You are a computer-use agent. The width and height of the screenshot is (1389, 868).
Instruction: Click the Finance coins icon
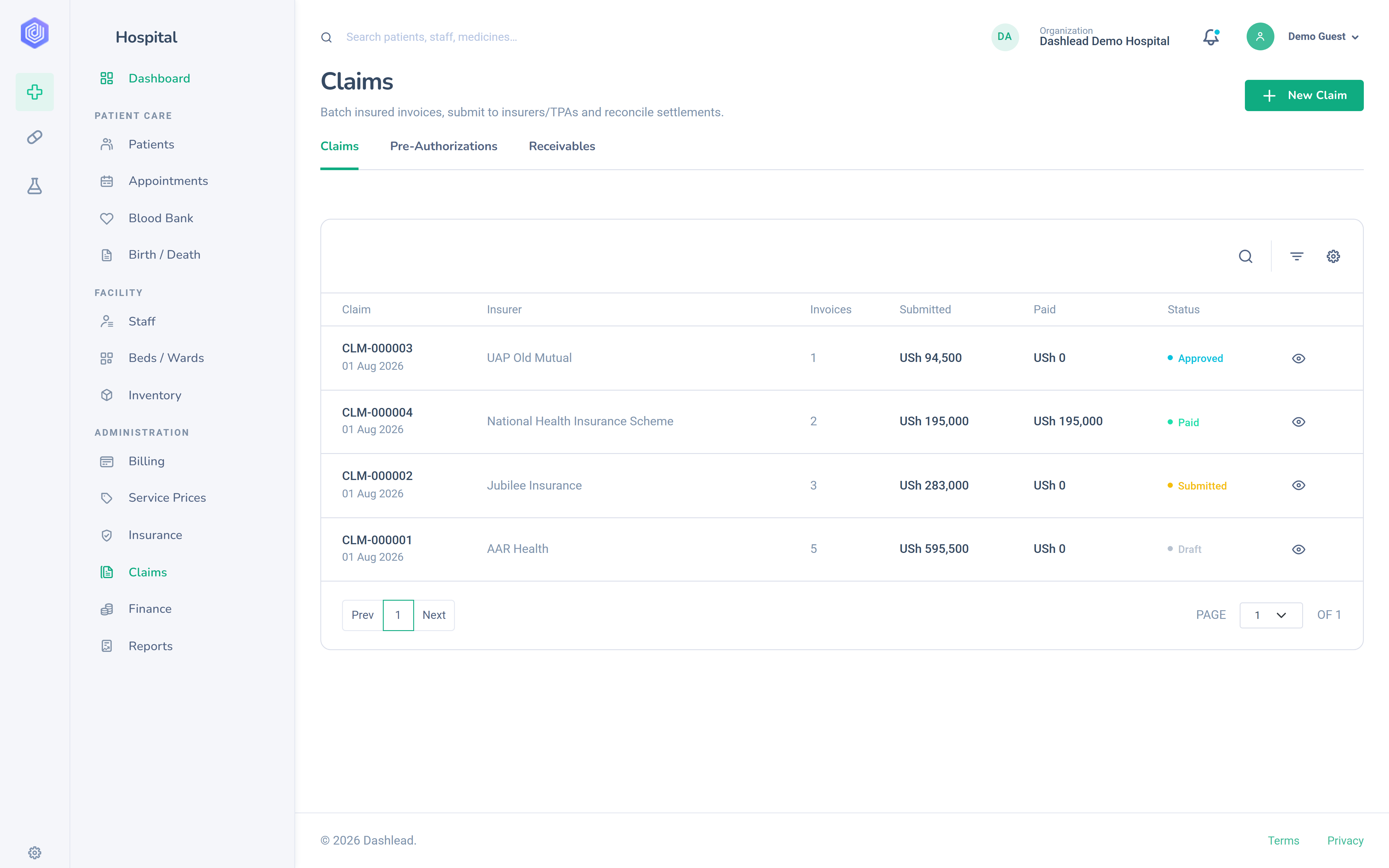click(x=107, y=609)
